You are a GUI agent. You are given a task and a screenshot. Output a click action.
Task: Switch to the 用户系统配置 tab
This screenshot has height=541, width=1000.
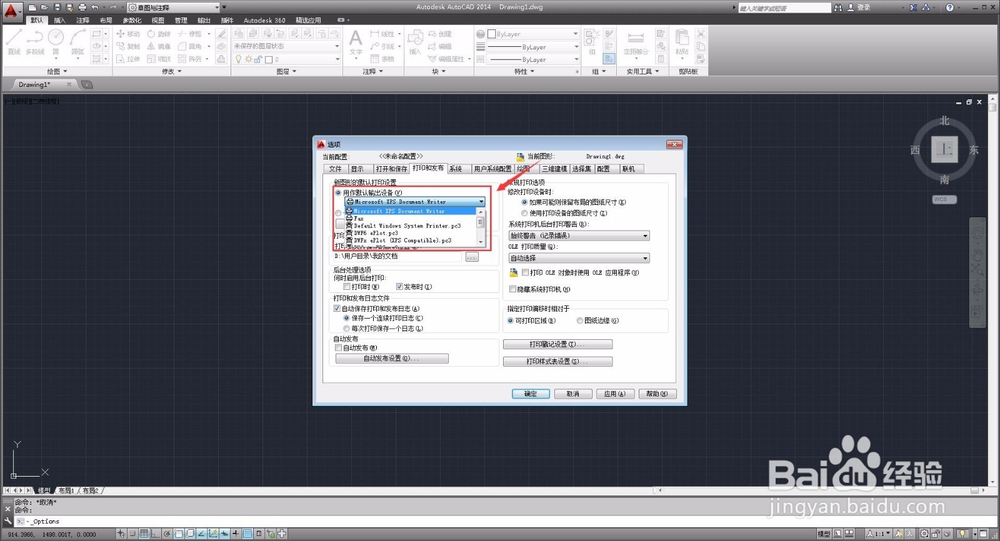492,169
